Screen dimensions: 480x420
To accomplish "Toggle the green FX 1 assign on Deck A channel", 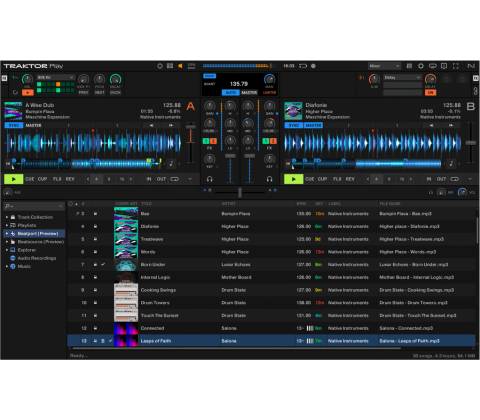I will pyautogui.click(x=206, y=141).
